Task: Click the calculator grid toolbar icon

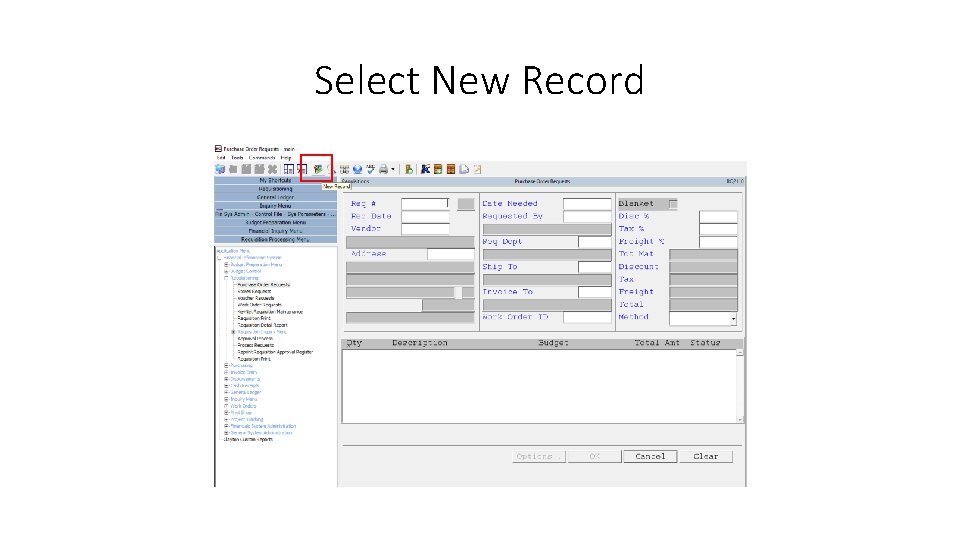Action: click(345, 169)
